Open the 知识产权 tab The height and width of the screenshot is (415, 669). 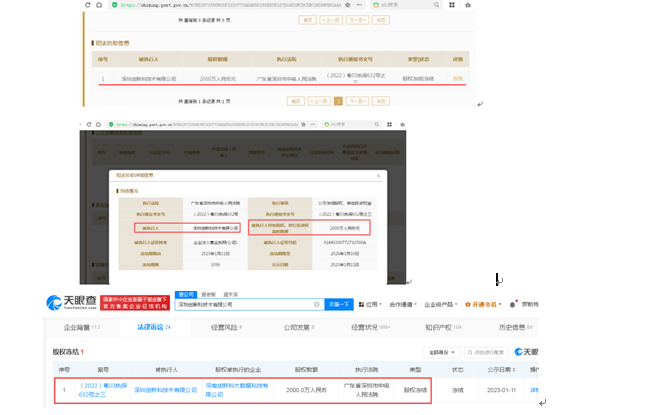coord(443,327)
